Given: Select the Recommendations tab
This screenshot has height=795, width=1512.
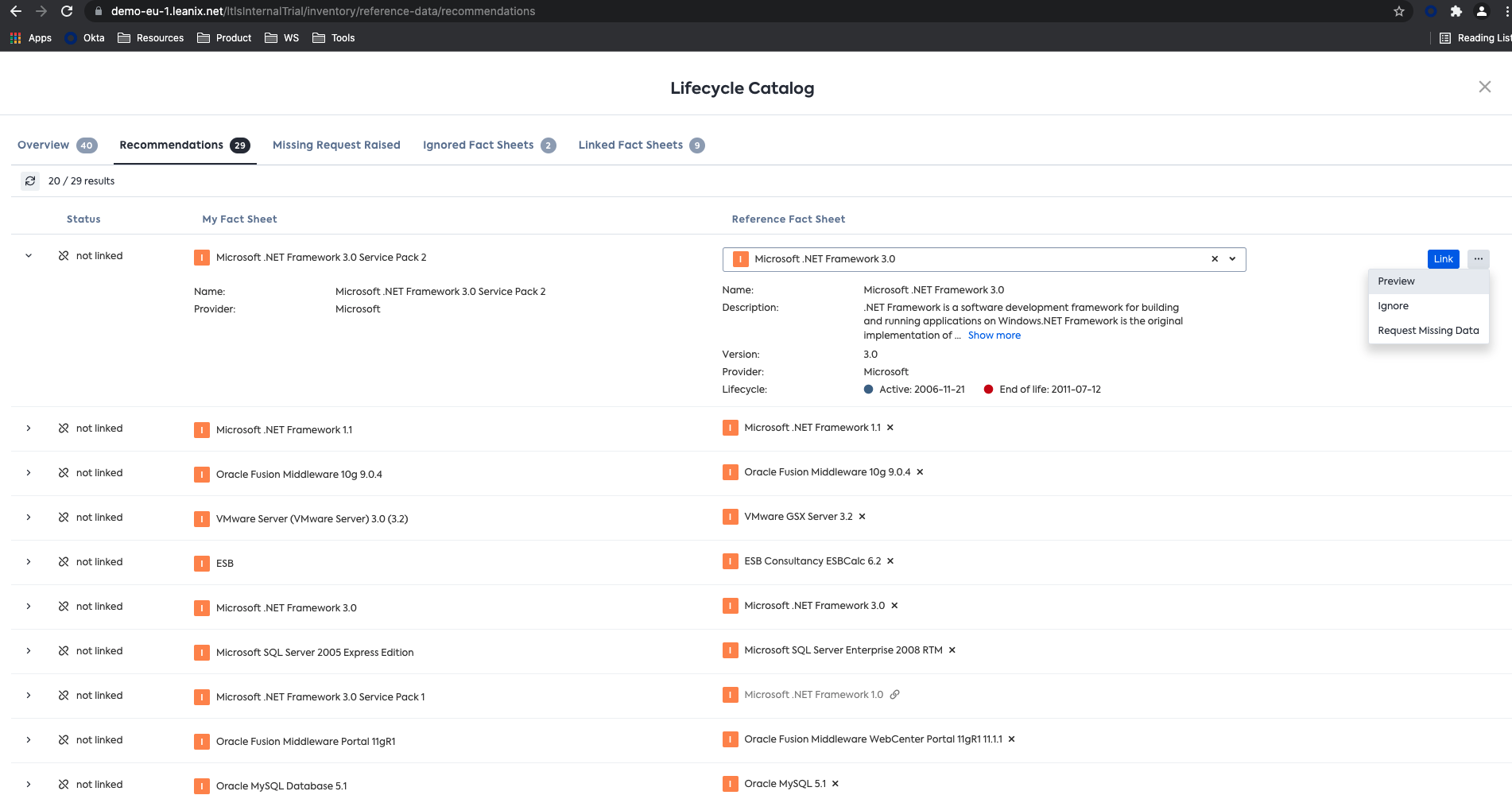Looking at the screenshot, I should [x=184, y=145].
